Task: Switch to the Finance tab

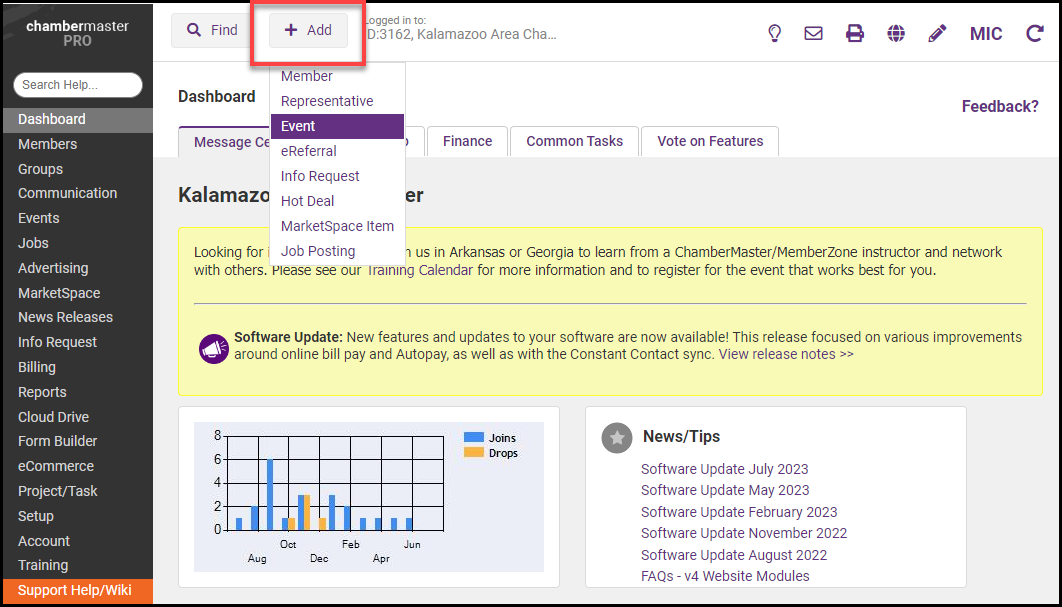Action: pyautogui.click(x=467, y=141)
